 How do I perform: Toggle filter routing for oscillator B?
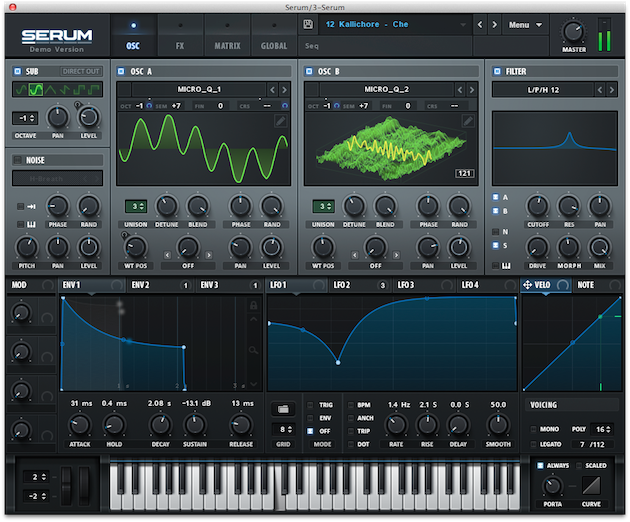pyautogui.click(x=496, y=211)
